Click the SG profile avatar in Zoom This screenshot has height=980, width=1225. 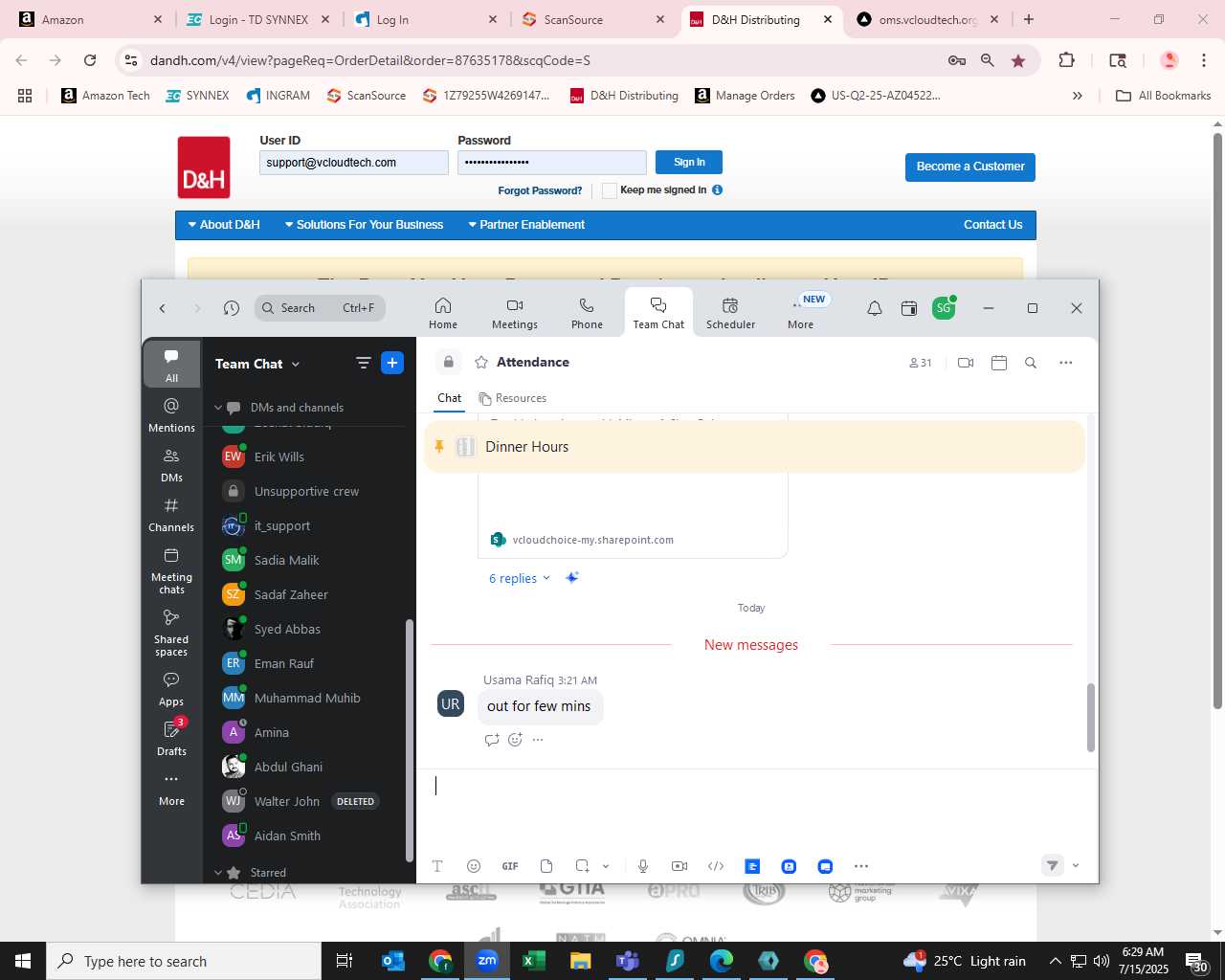coord(944,308)
